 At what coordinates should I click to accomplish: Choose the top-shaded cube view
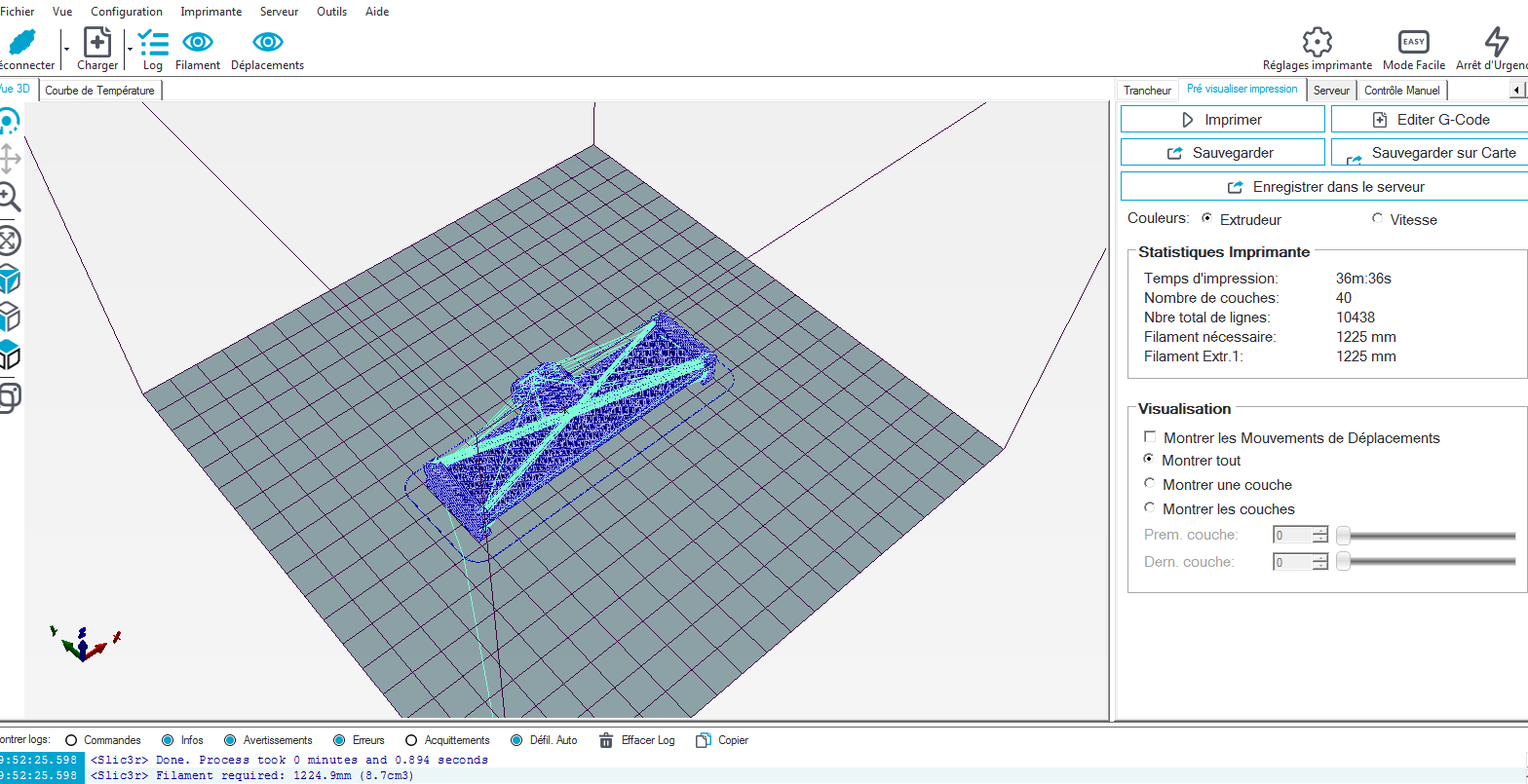(x=9, y=355)
